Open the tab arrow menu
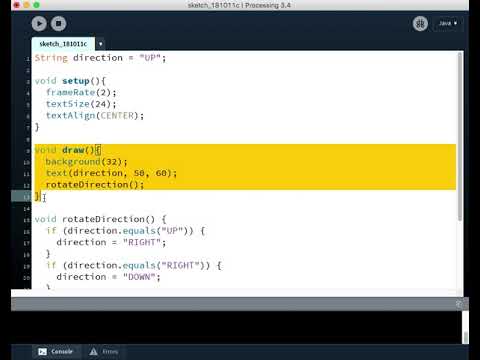This screenshot has height=360, width=480. click(x=100, y=44)
